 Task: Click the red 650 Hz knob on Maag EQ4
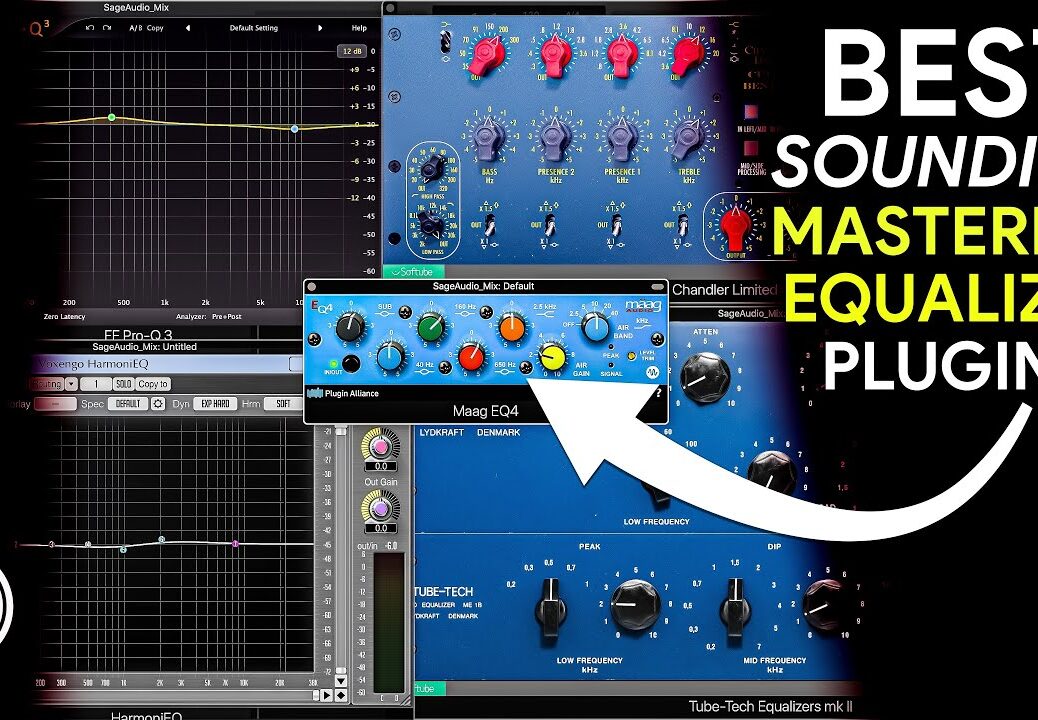[x=471, y=357]
